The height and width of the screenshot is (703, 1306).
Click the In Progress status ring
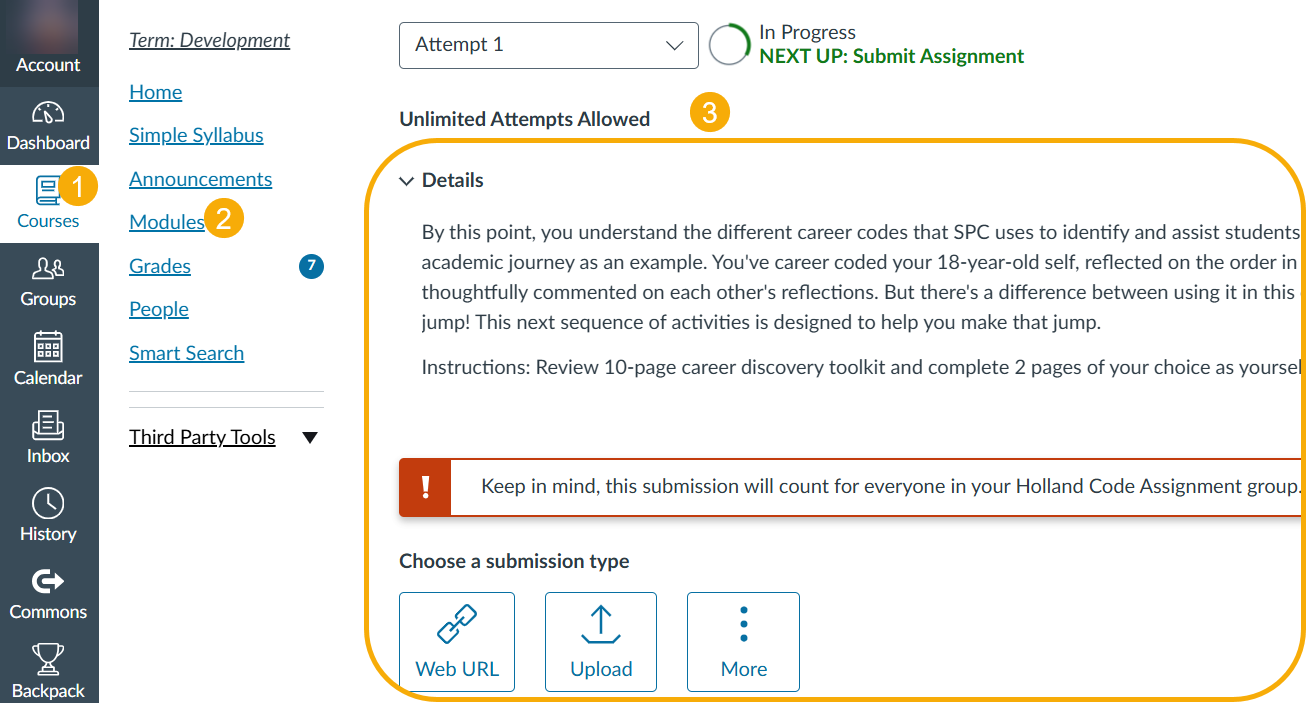(729, 45)
